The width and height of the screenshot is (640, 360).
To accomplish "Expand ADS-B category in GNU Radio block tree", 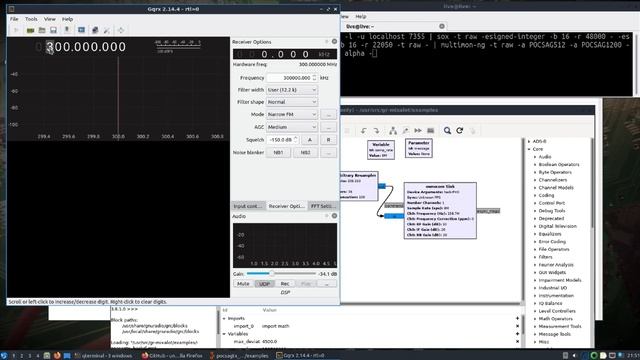I will point(529,142).
